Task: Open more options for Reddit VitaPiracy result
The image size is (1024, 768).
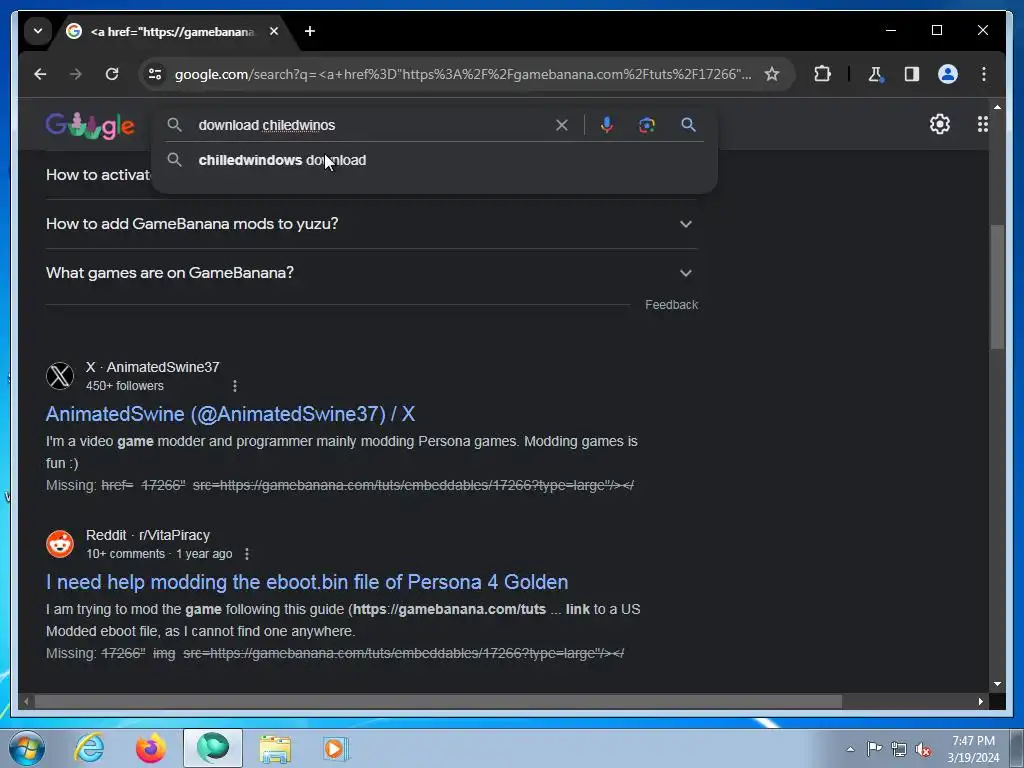Action: click(247, 554)
